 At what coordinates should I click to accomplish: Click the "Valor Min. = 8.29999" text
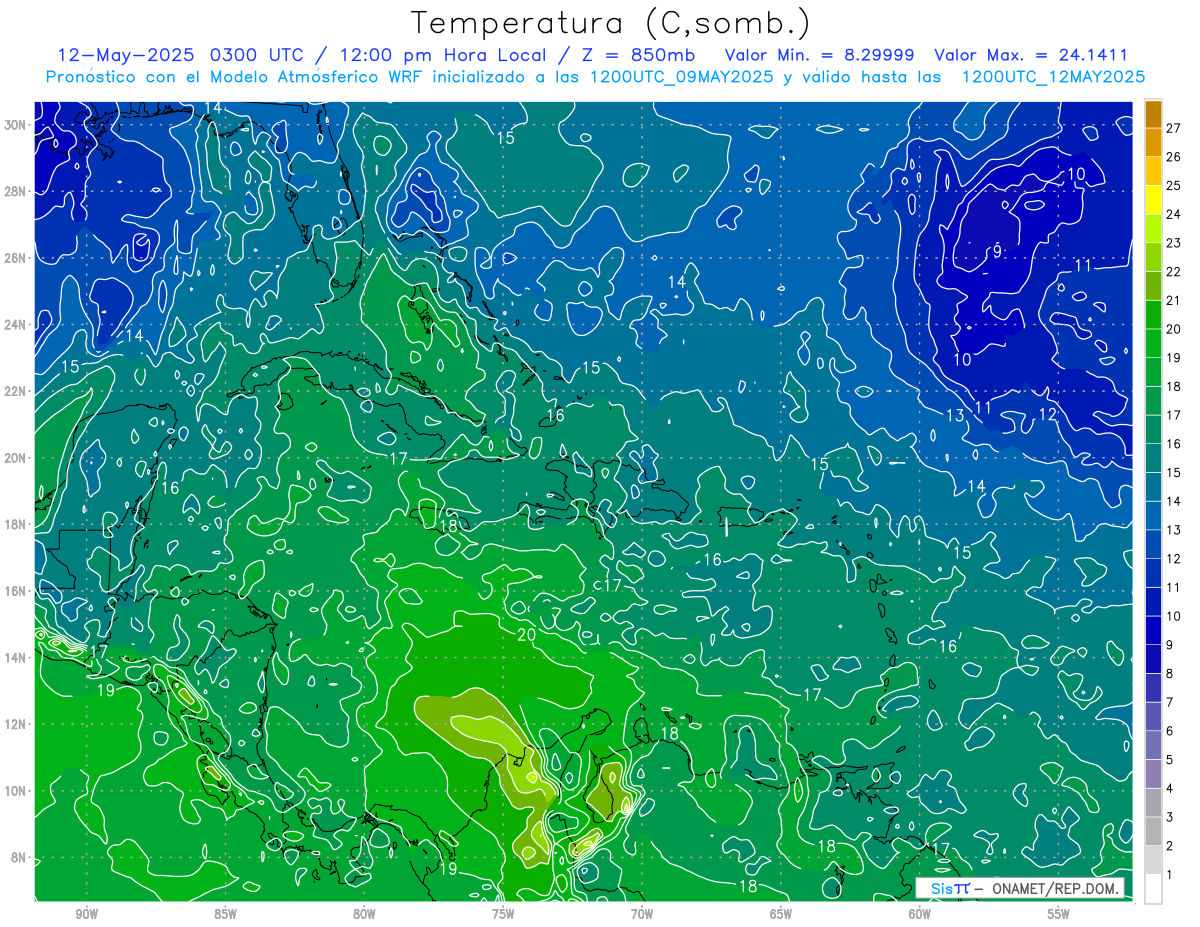(x=818, y=55)
